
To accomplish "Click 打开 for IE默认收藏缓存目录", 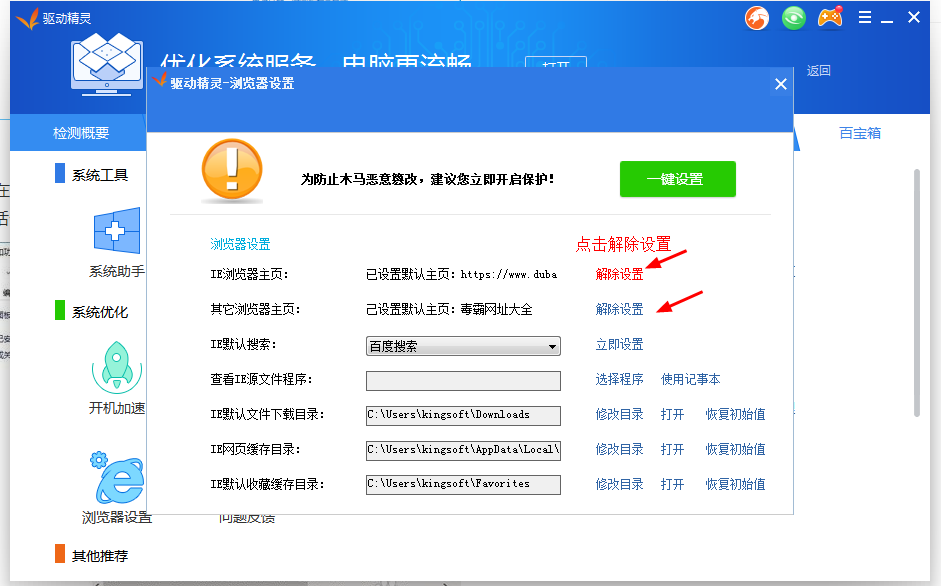I will point(672,484).
